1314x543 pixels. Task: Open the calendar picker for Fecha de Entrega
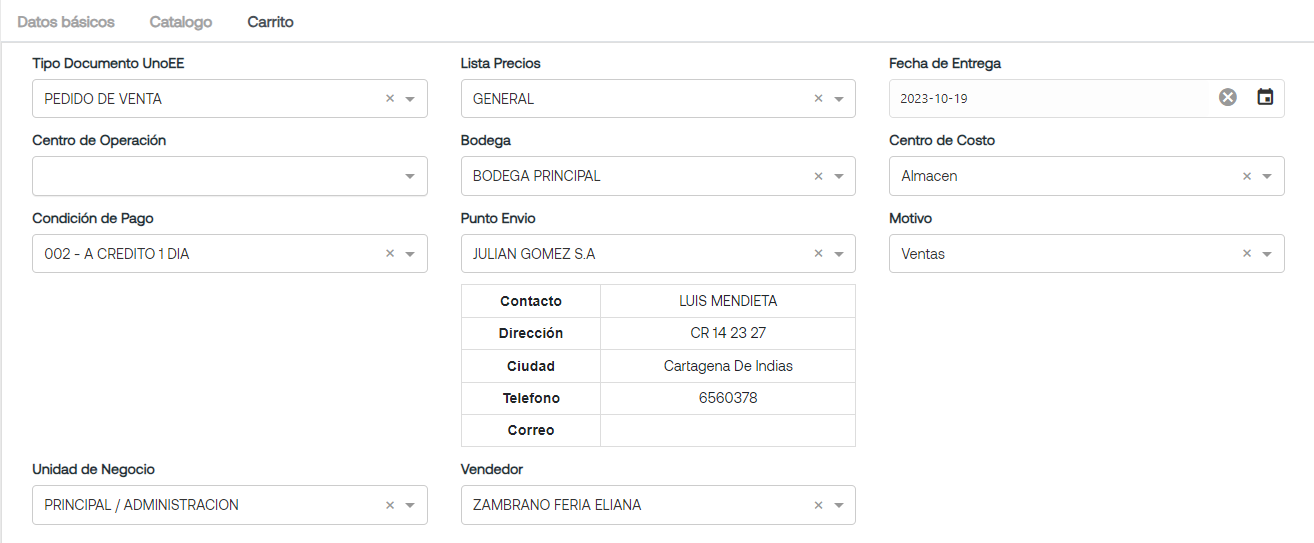1265,97
